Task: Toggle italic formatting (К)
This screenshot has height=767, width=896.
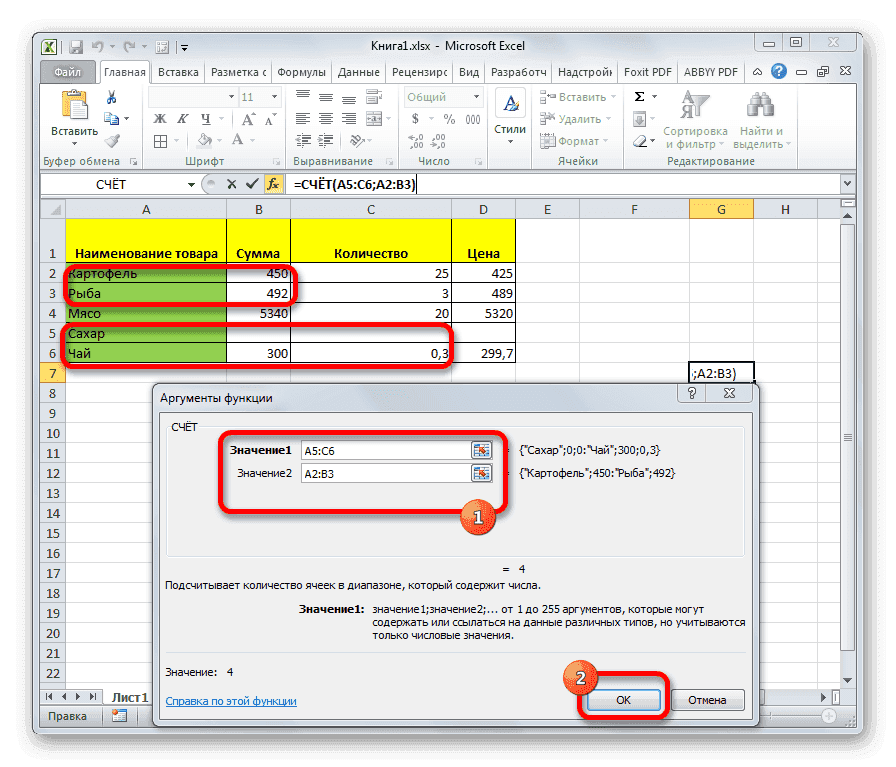Action: [182, 119]
